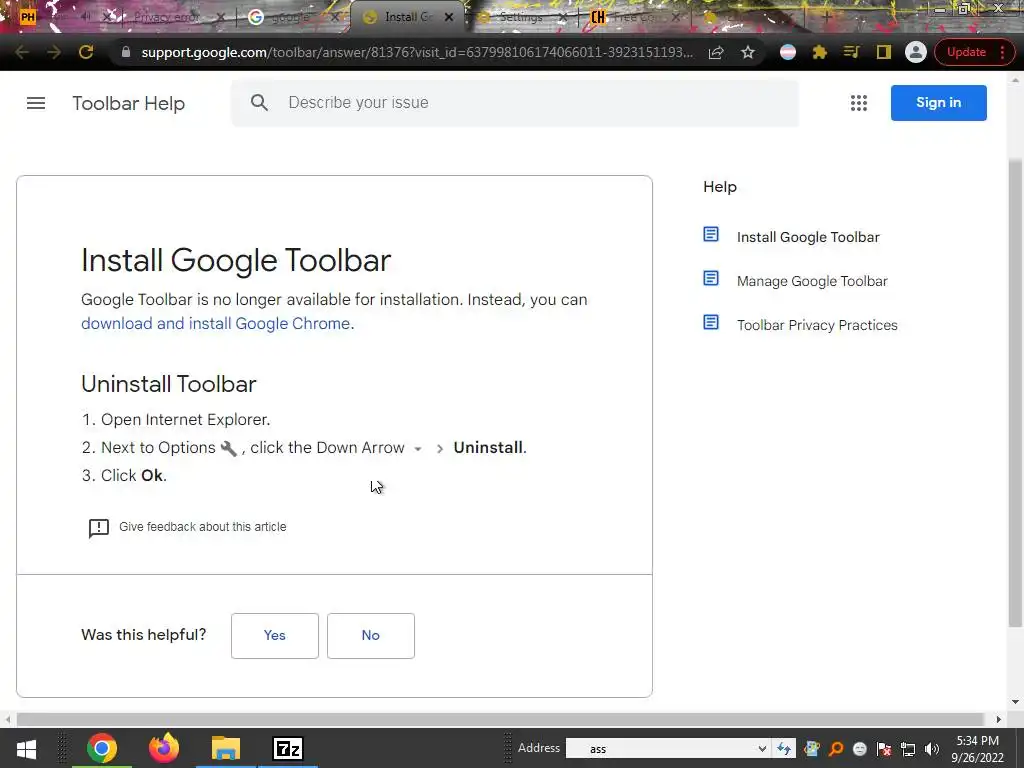
Task: Open the Google apps grid
Action: [859, 103]
